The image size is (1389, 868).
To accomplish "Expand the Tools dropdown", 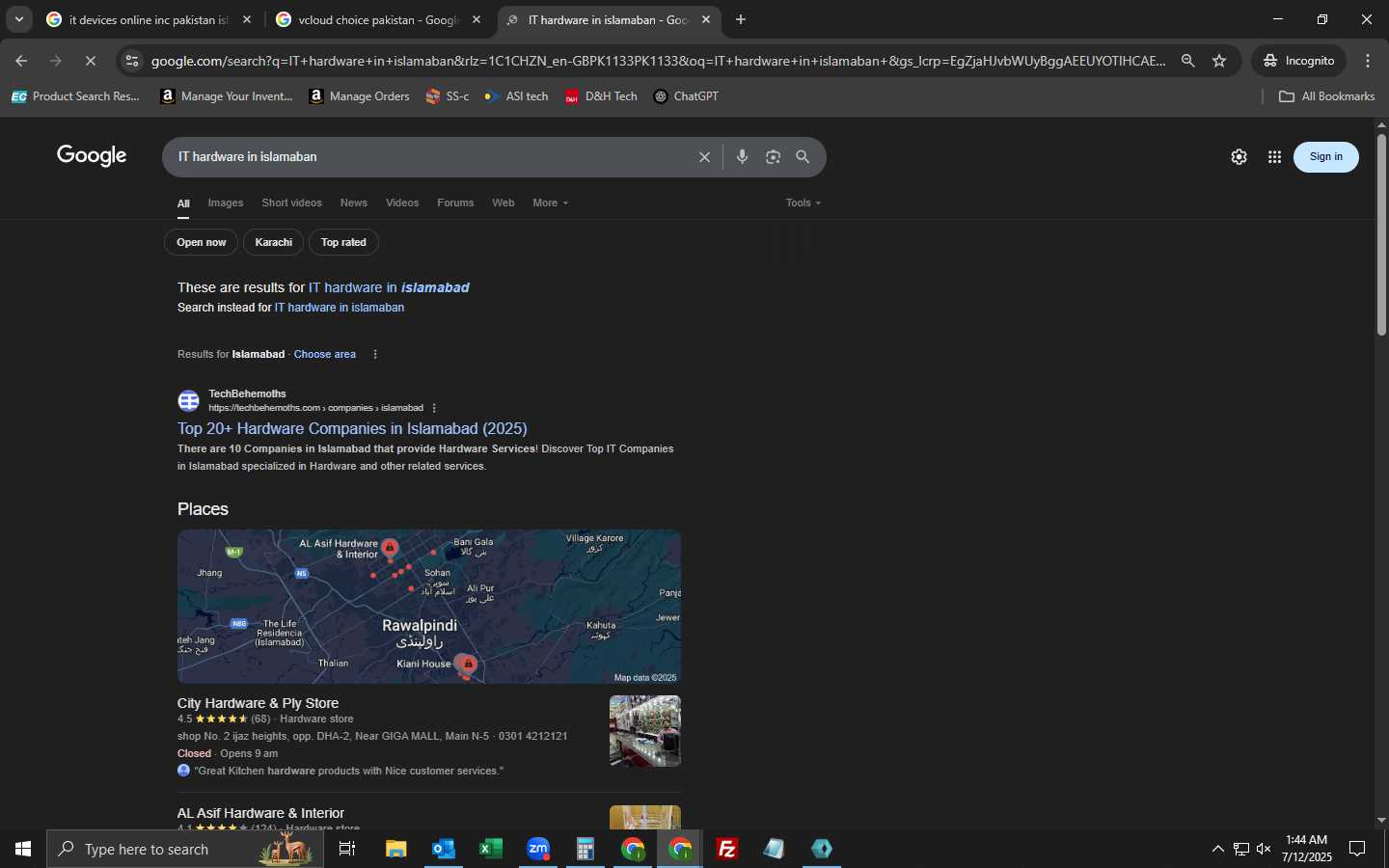I will tap(803, 203).
